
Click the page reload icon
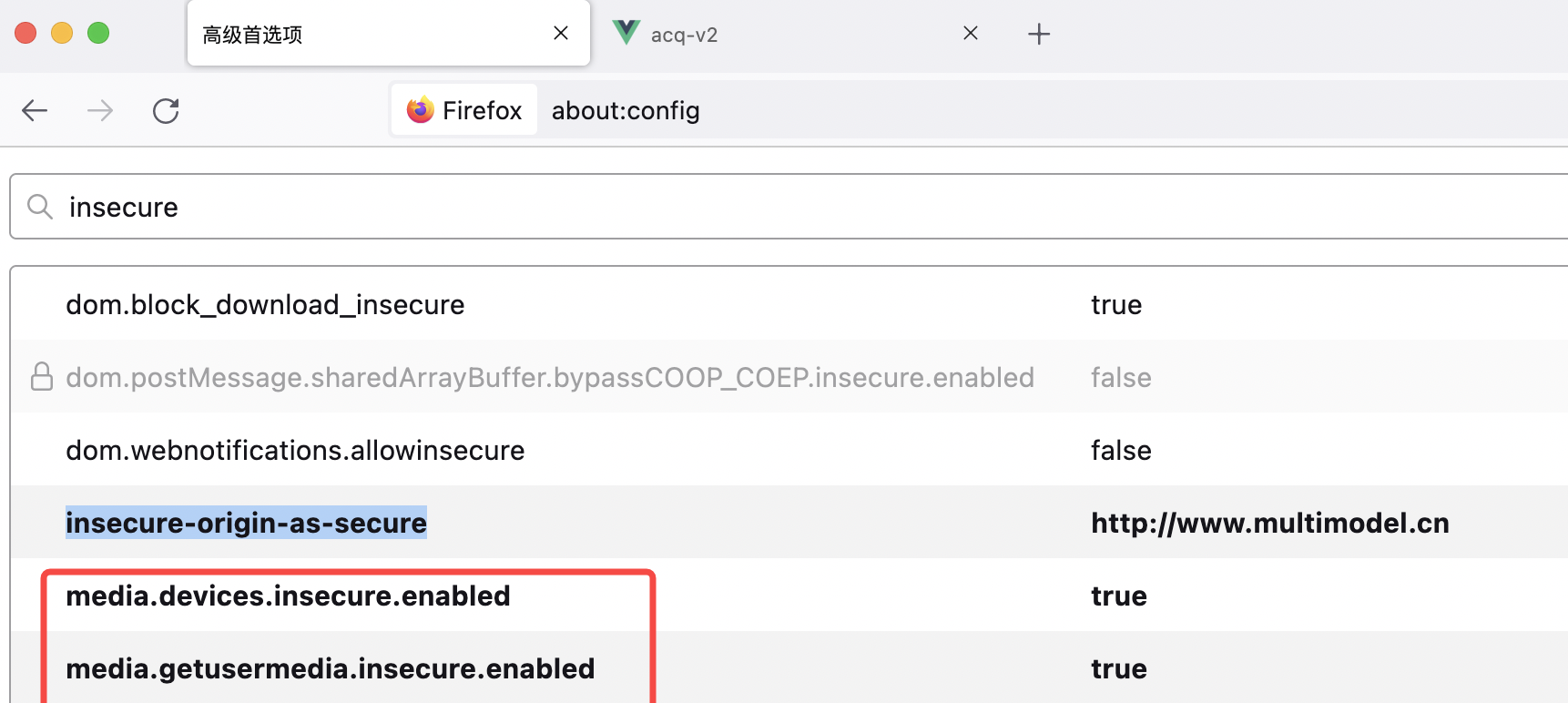pyautogui.click(x=165, y=110)
